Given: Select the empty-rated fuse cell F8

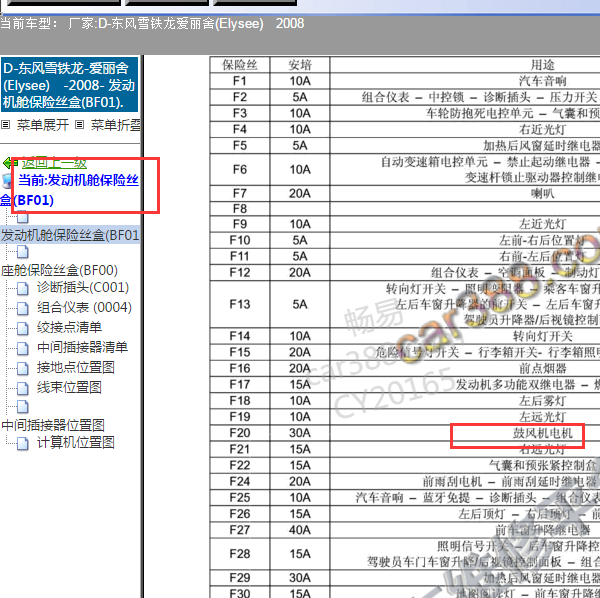Looking at the screenshot, I should tap(240, 209).
